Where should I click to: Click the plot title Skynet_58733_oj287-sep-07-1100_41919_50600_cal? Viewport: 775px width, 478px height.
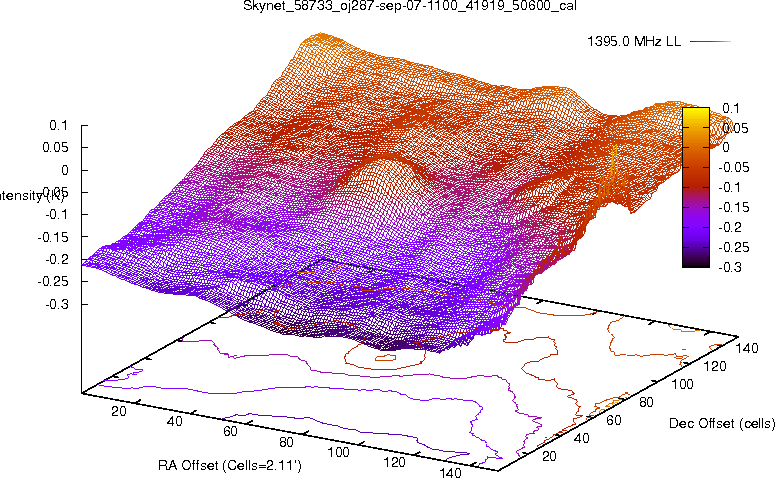(x=410, y=6)
